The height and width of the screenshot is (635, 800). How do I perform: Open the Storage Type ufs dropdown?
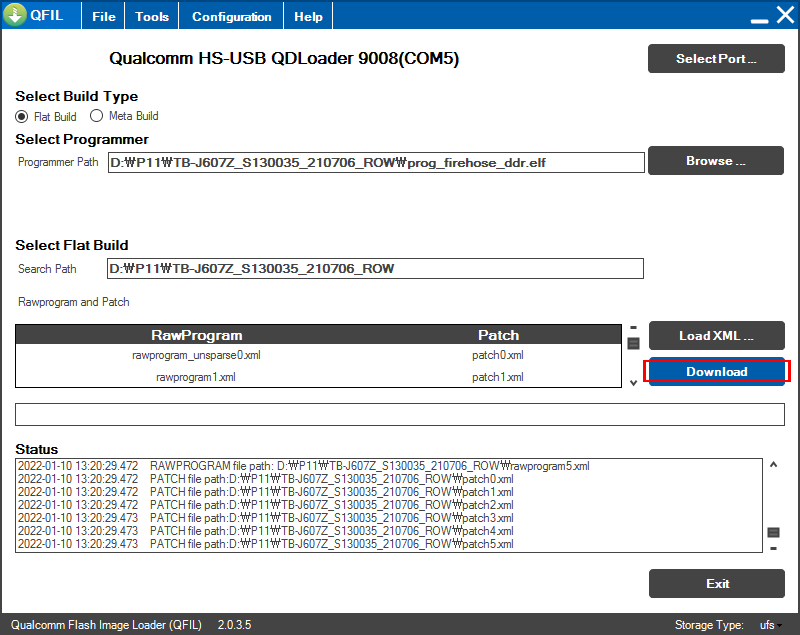click(x=771, y=625)
